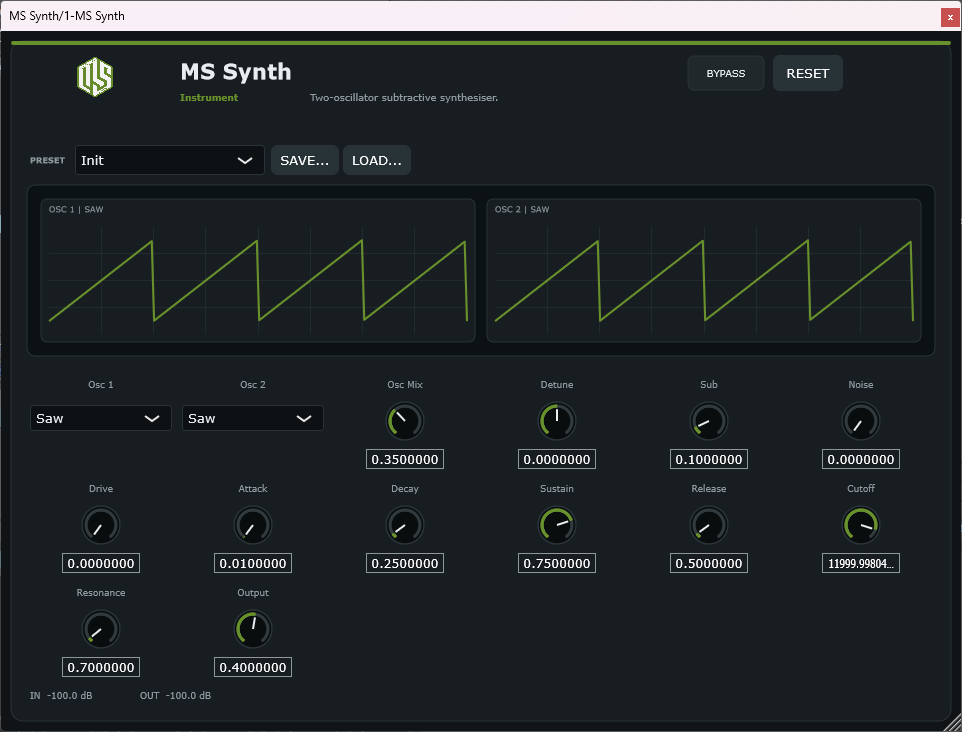Open the Osc 1 waveform dropdown
The width and height of the screenshot is (962, 732).
pos(101,418)
